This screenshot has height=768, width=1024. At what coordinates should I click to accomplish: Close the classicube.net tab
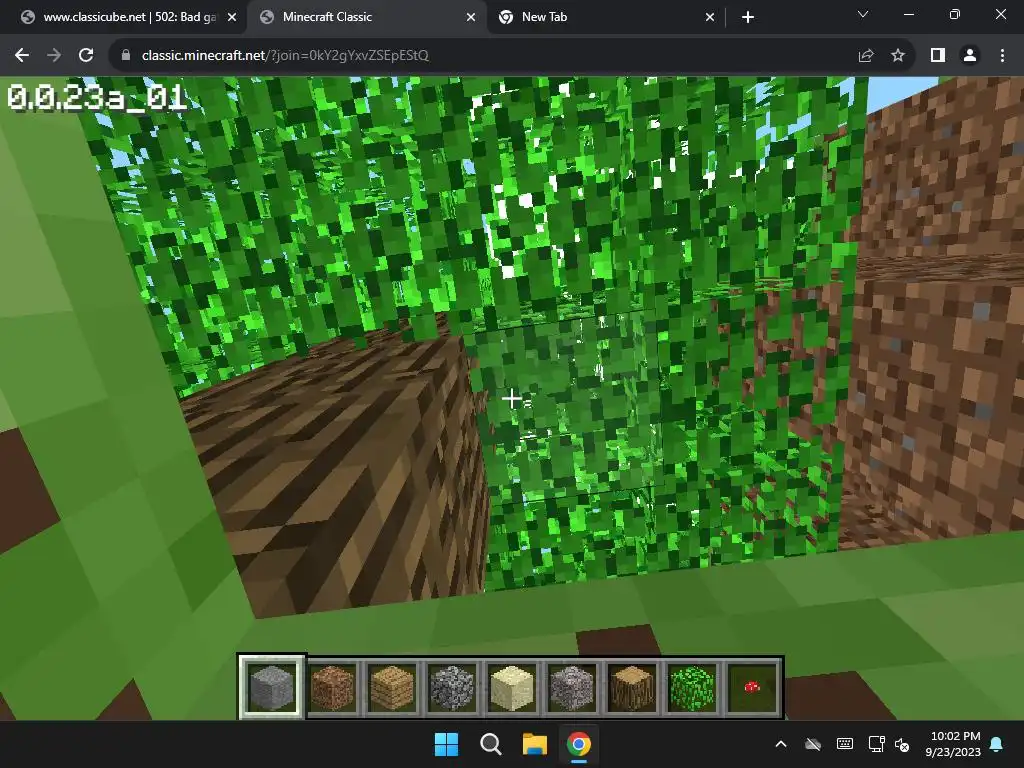(x=232, y=17)
